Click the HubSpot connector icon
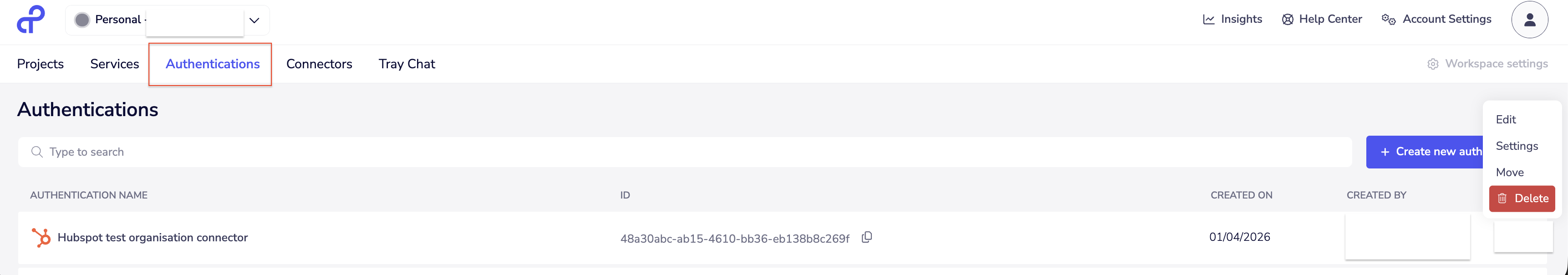Image resolution: width=1568 pixels, height=275 pixels. point(41,237)
